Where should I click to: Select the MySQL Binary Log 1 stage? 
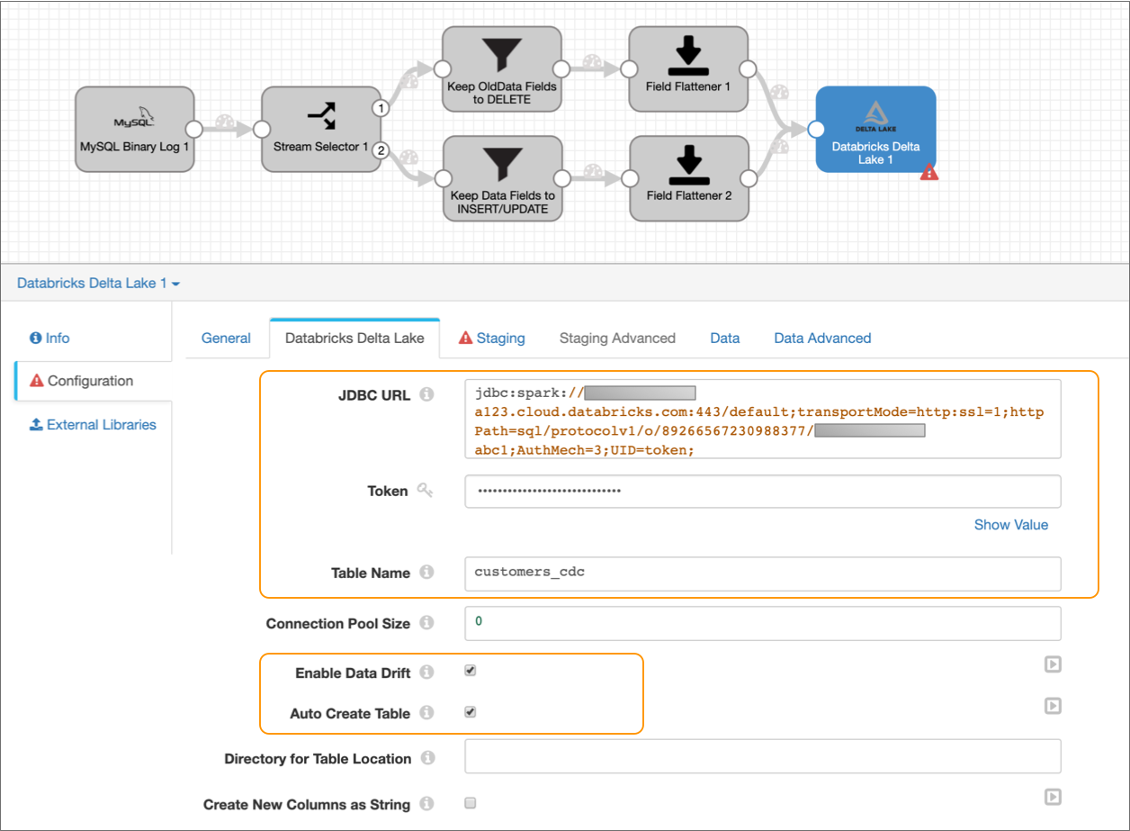tap(134, 128)
